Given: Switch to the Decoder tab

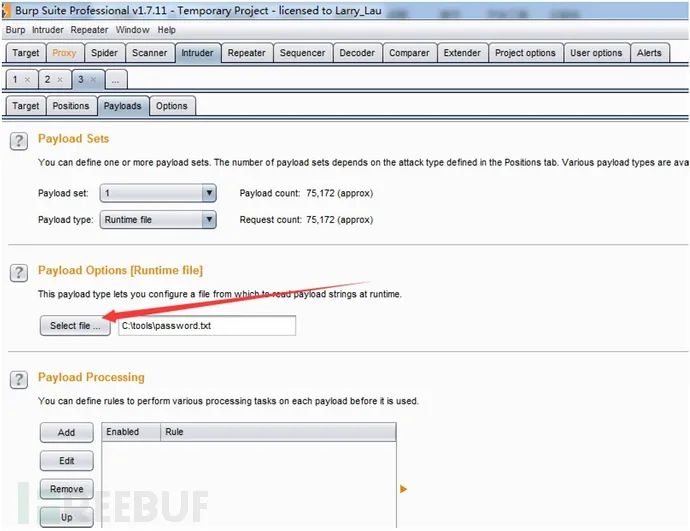Looking at the screenshot, I should [357, 53].
